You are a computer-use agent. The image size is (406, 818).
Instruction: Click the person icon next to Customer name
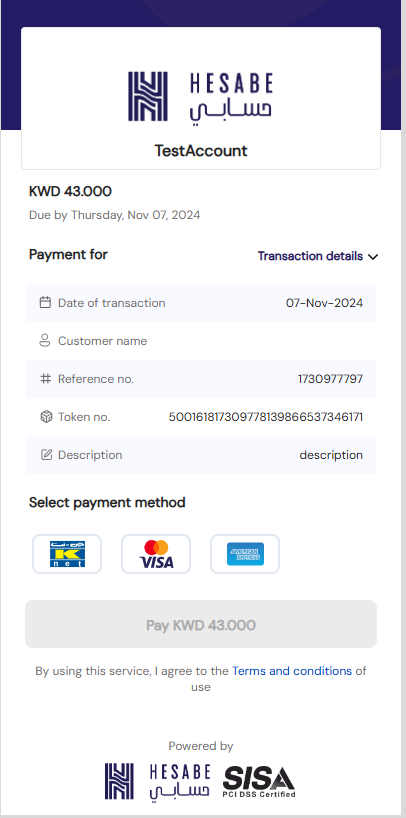[x=45, y=341]
